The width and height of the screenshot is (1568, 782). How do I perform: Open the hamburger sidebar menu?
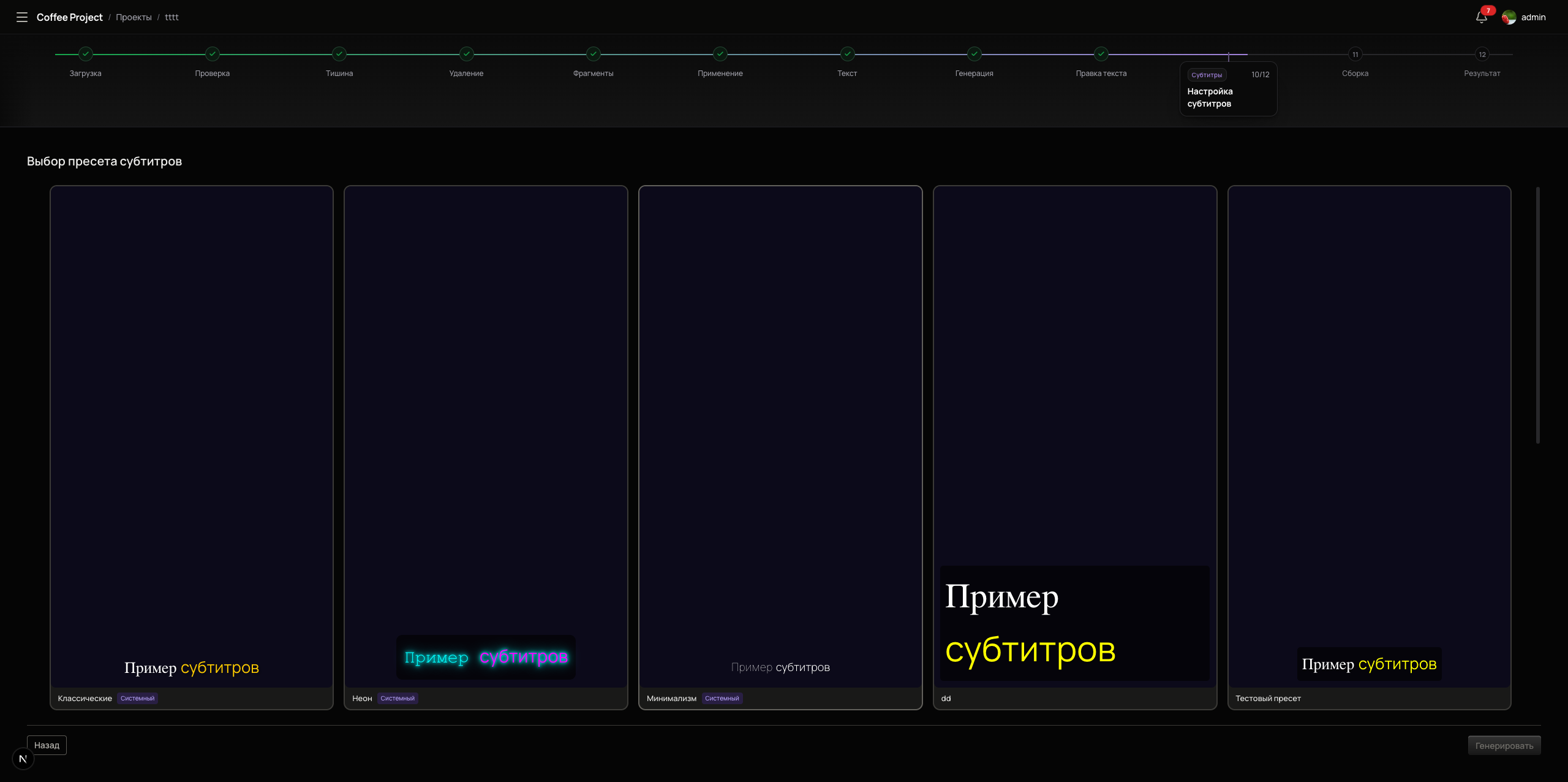pyautogui.click(x=22, y=17)
